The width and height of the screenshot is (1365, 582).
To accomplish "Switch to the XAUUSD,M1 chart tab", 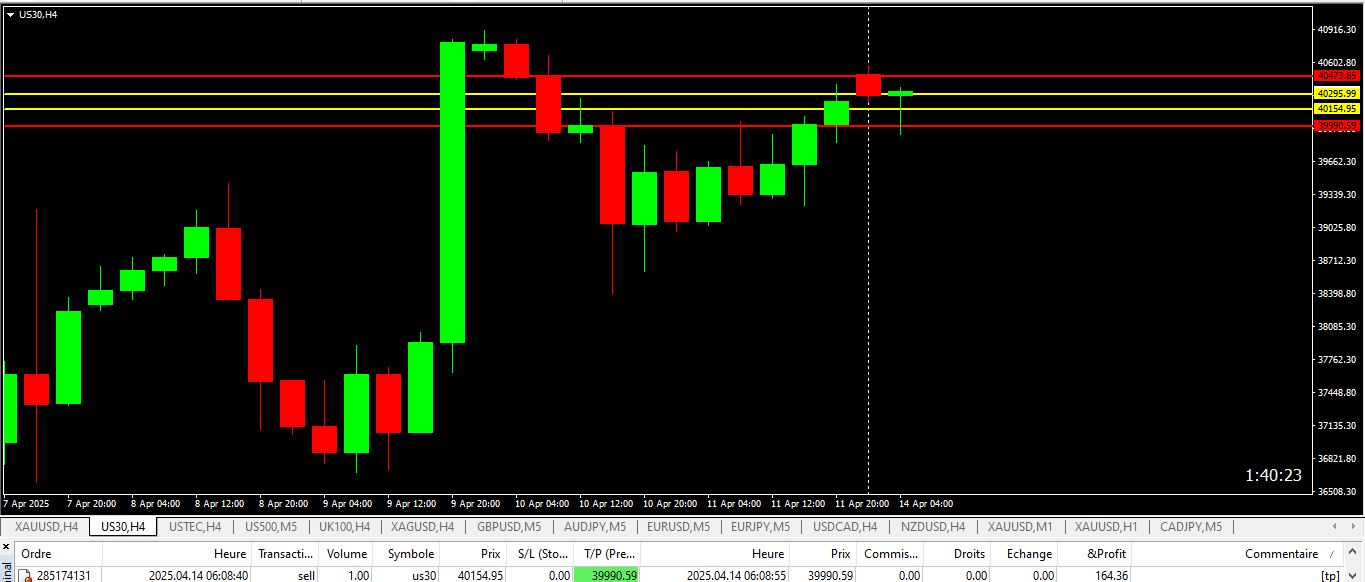I will (x=1020, y=526).
